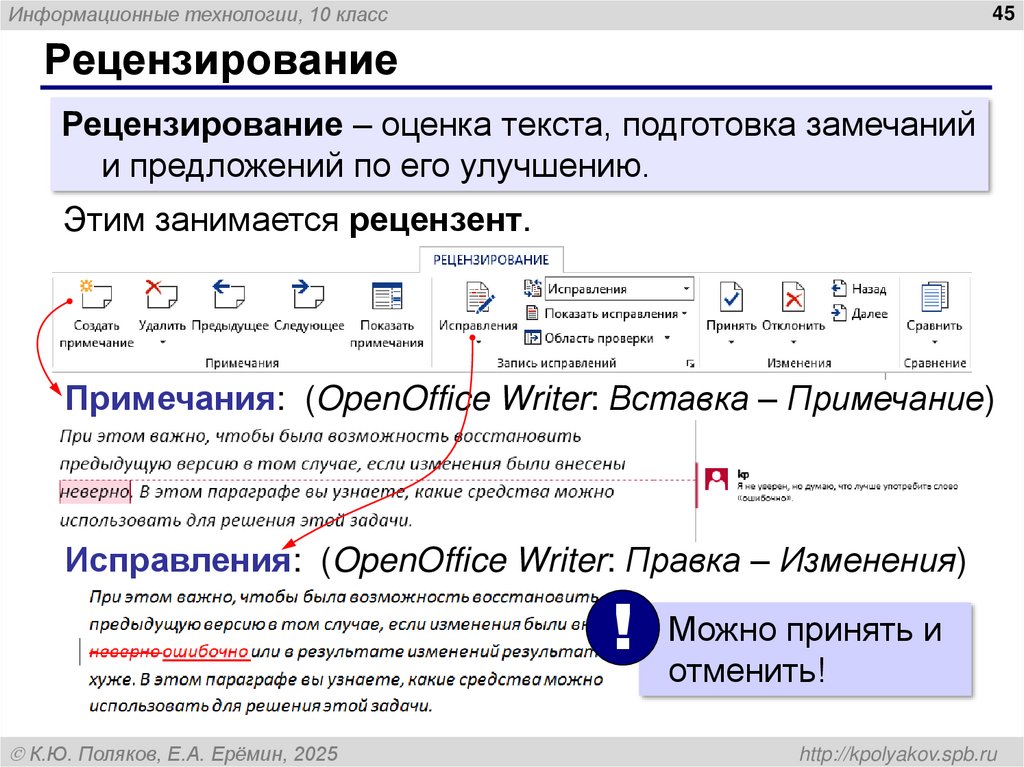Open the dropdown arrow under Сравнить
1024x767 pixels.
[935, 342]
